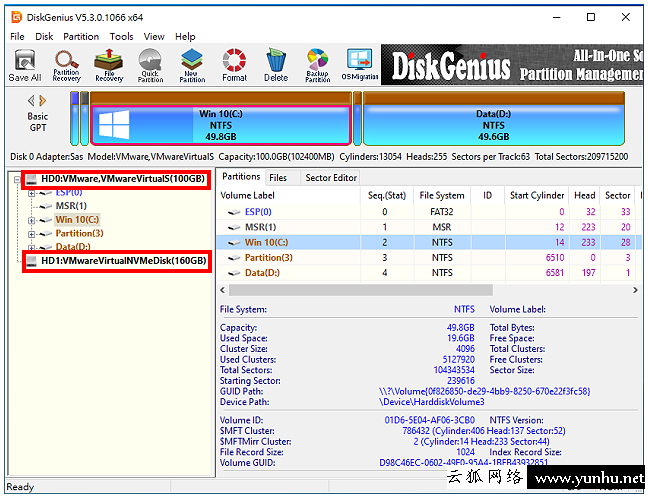This screenshot has width=648, height=500.
Task: Click the horizontal scrollbar thumb
Action: pos(361,290)
